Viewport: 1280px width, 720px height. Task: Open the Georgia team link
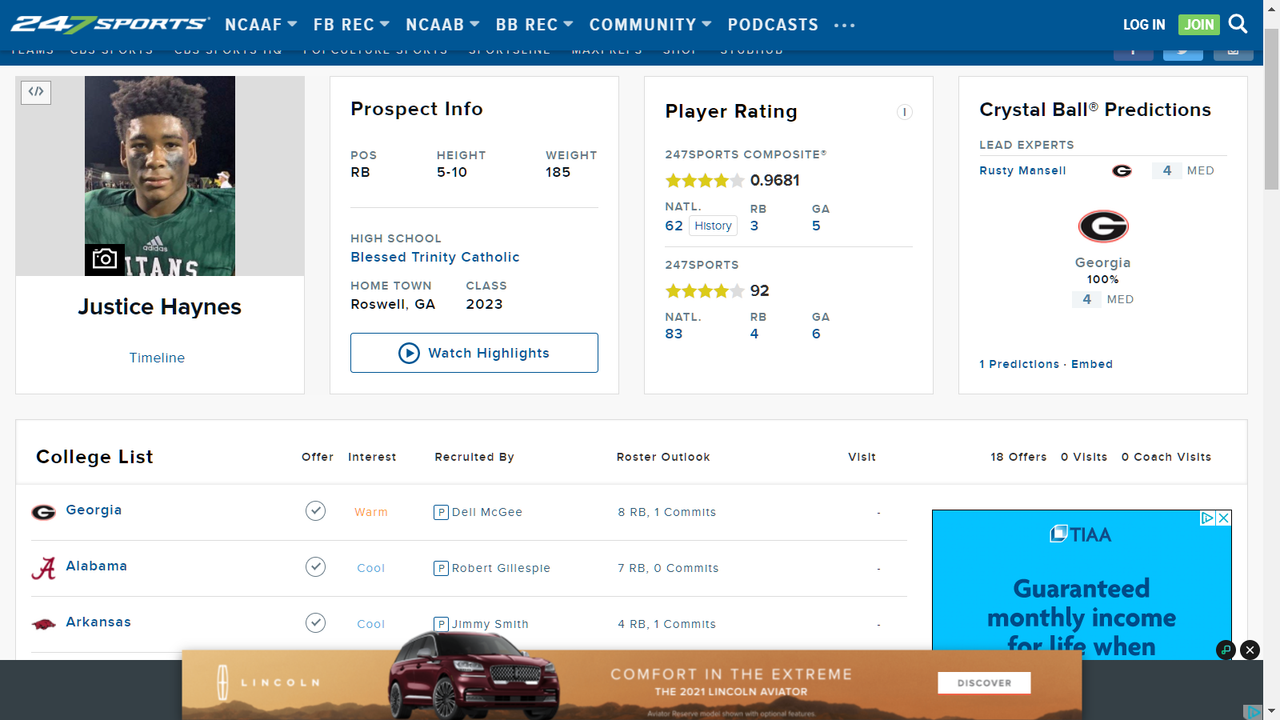click(x=94, y=510)
